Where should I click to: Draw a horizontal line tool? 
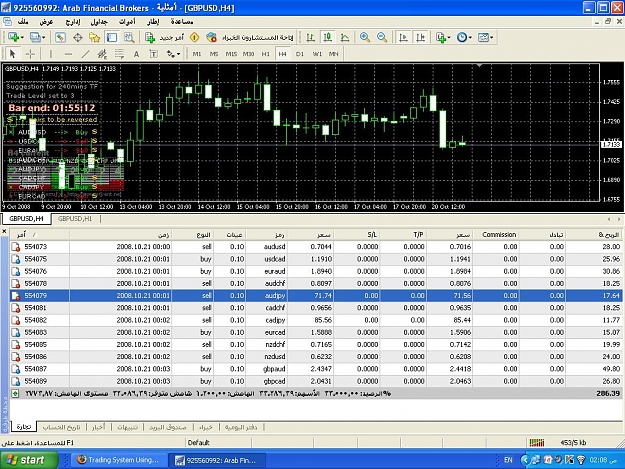tap(69, 54)
